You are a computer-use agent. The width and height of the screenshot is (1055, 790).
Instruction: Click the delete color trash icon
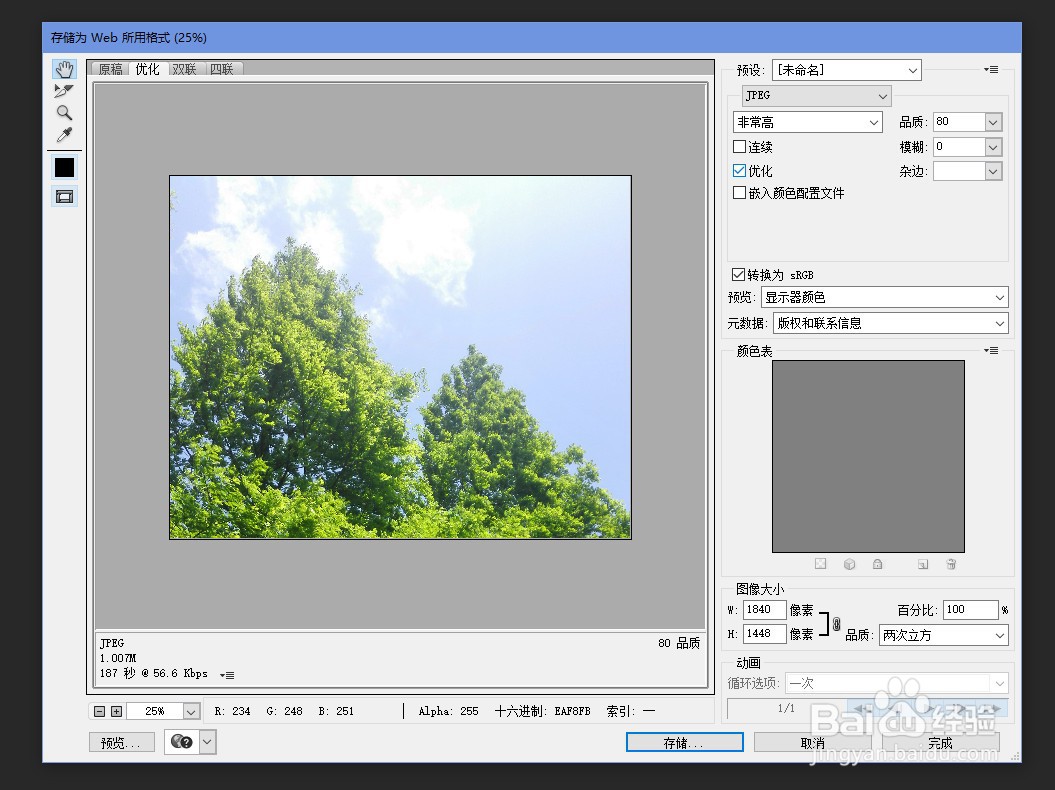(951, 564)
